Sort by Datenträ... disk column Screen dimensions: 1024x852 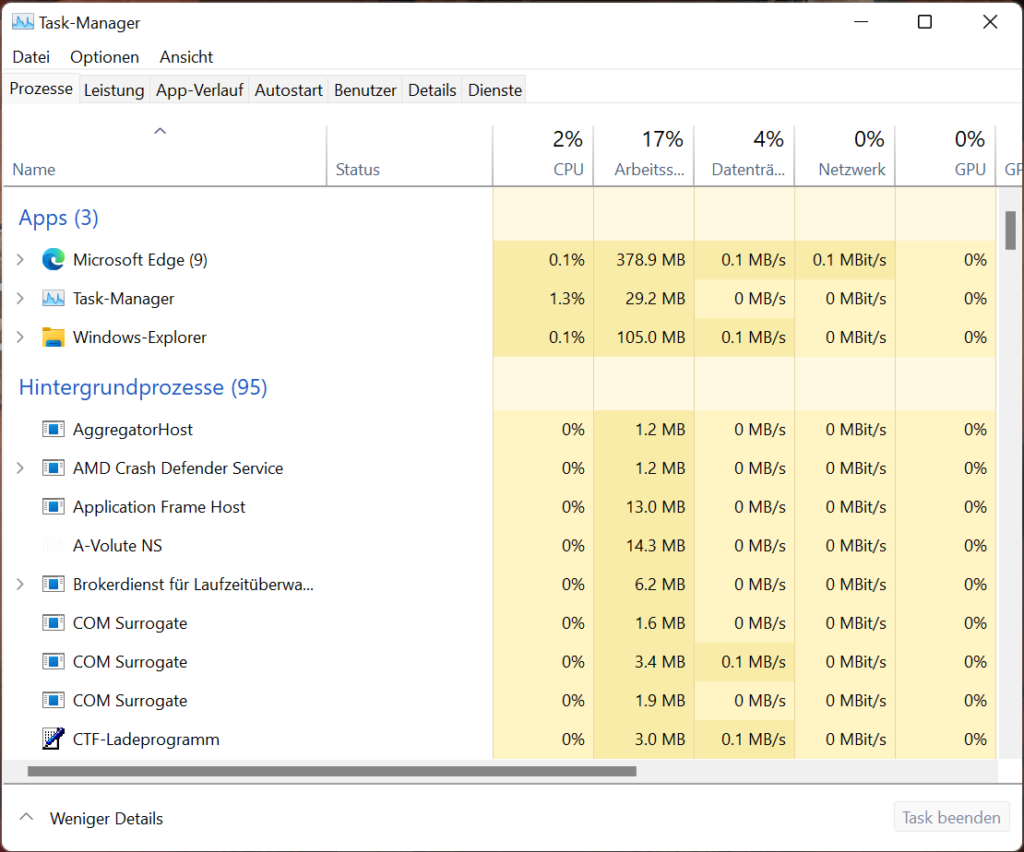(744, 155)
